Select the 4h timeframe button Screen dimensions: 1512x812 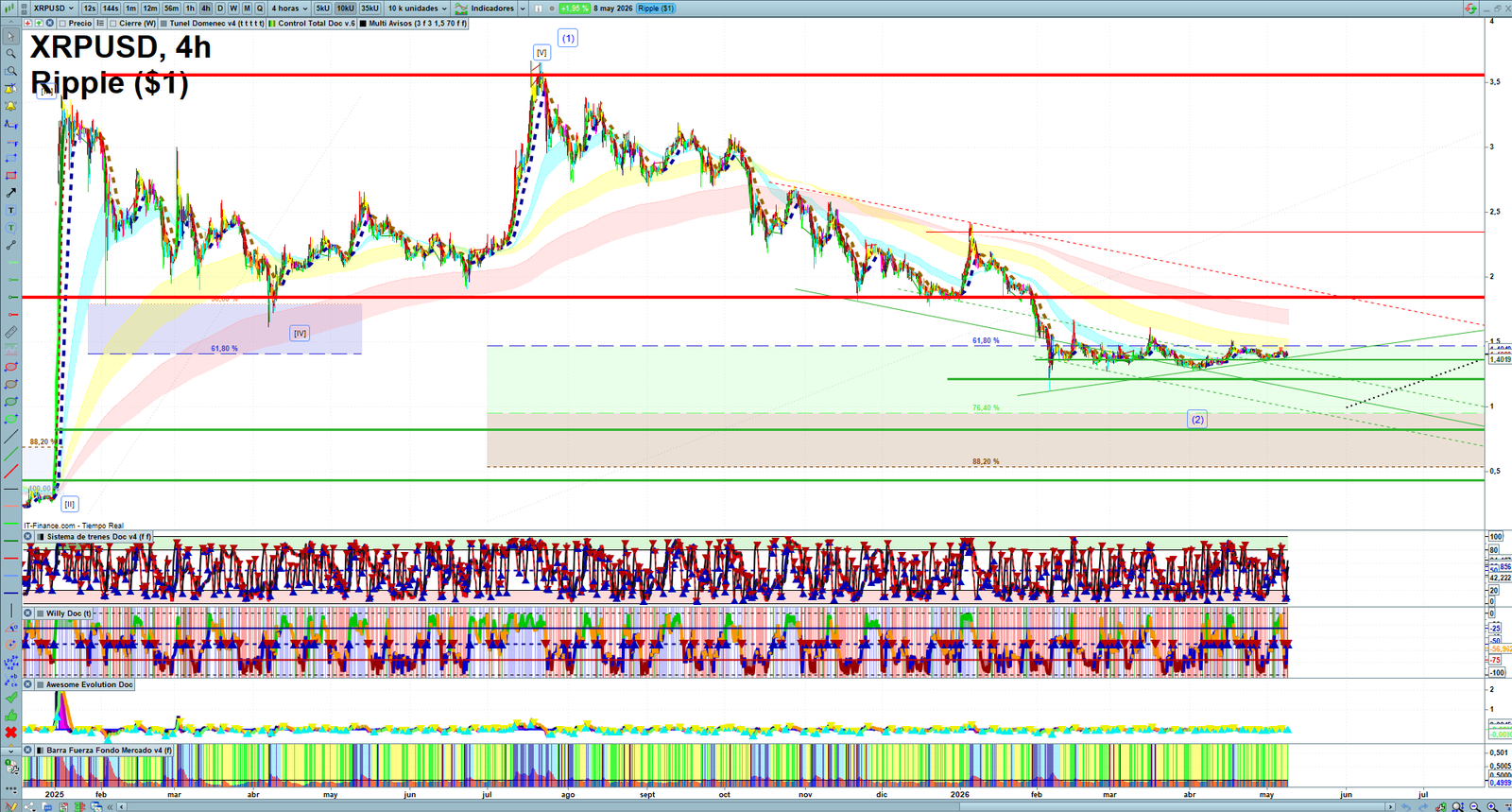(206, 9)
